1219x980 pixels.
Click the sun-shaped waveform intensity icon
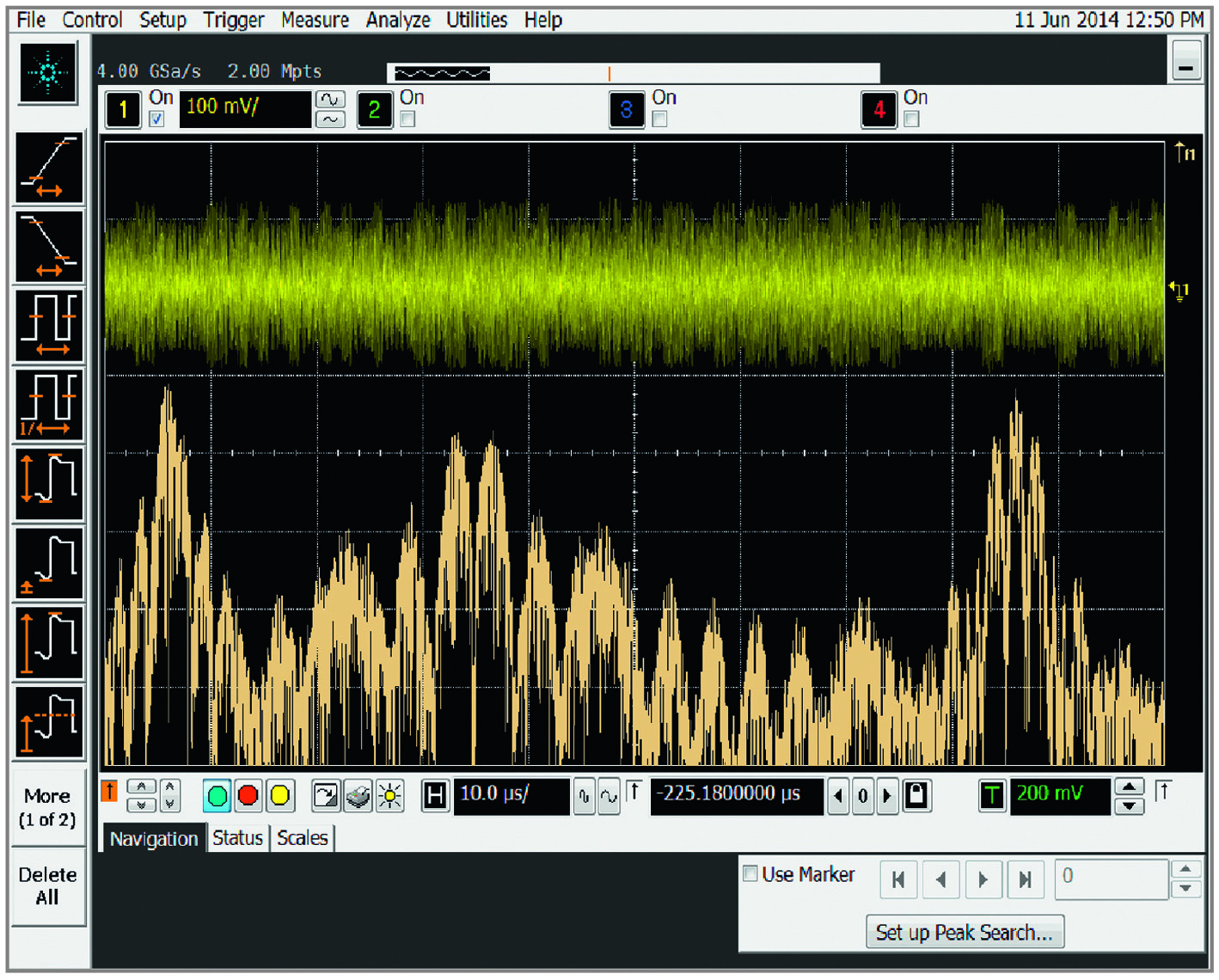[x=390, y=796]
